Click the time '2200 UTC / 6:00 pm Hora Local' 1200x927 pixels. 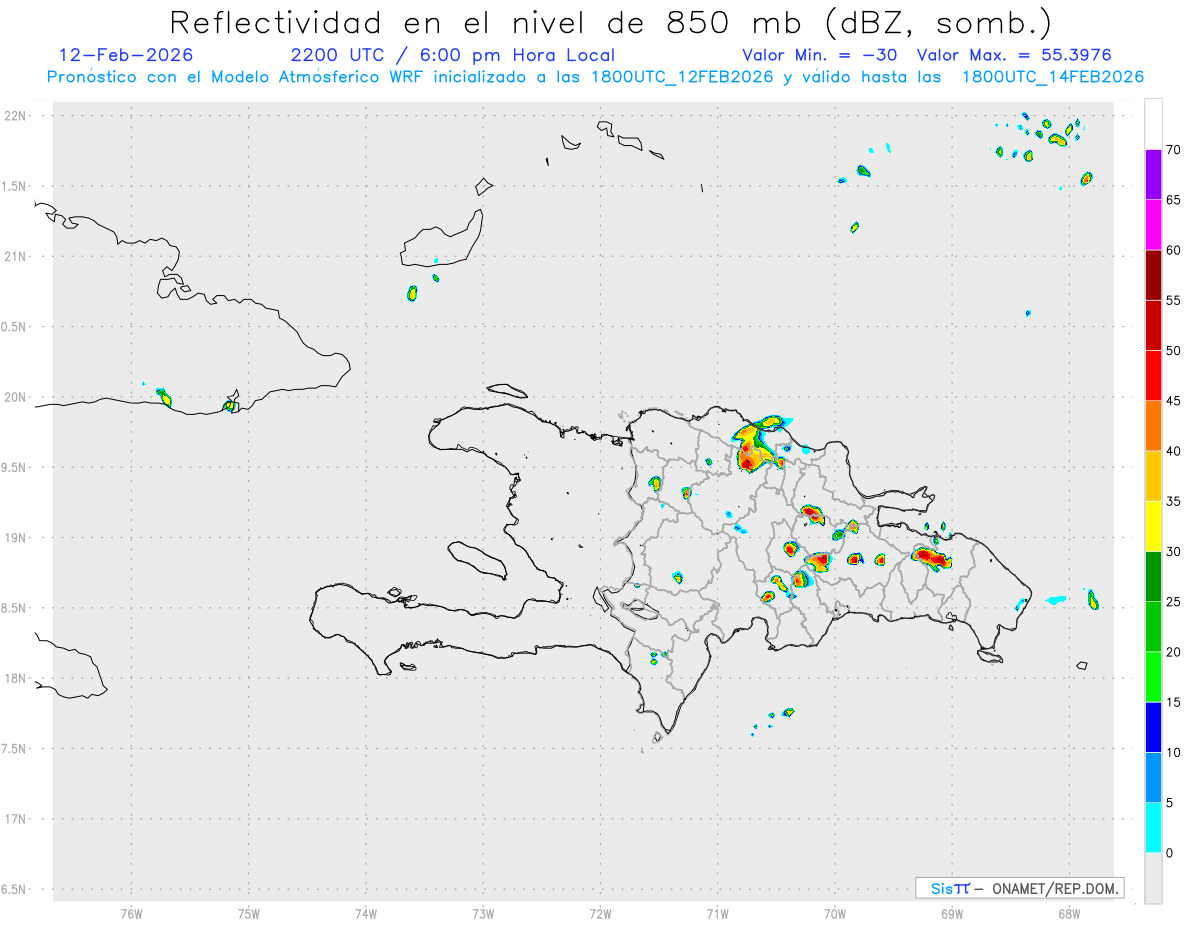point(453,55)
